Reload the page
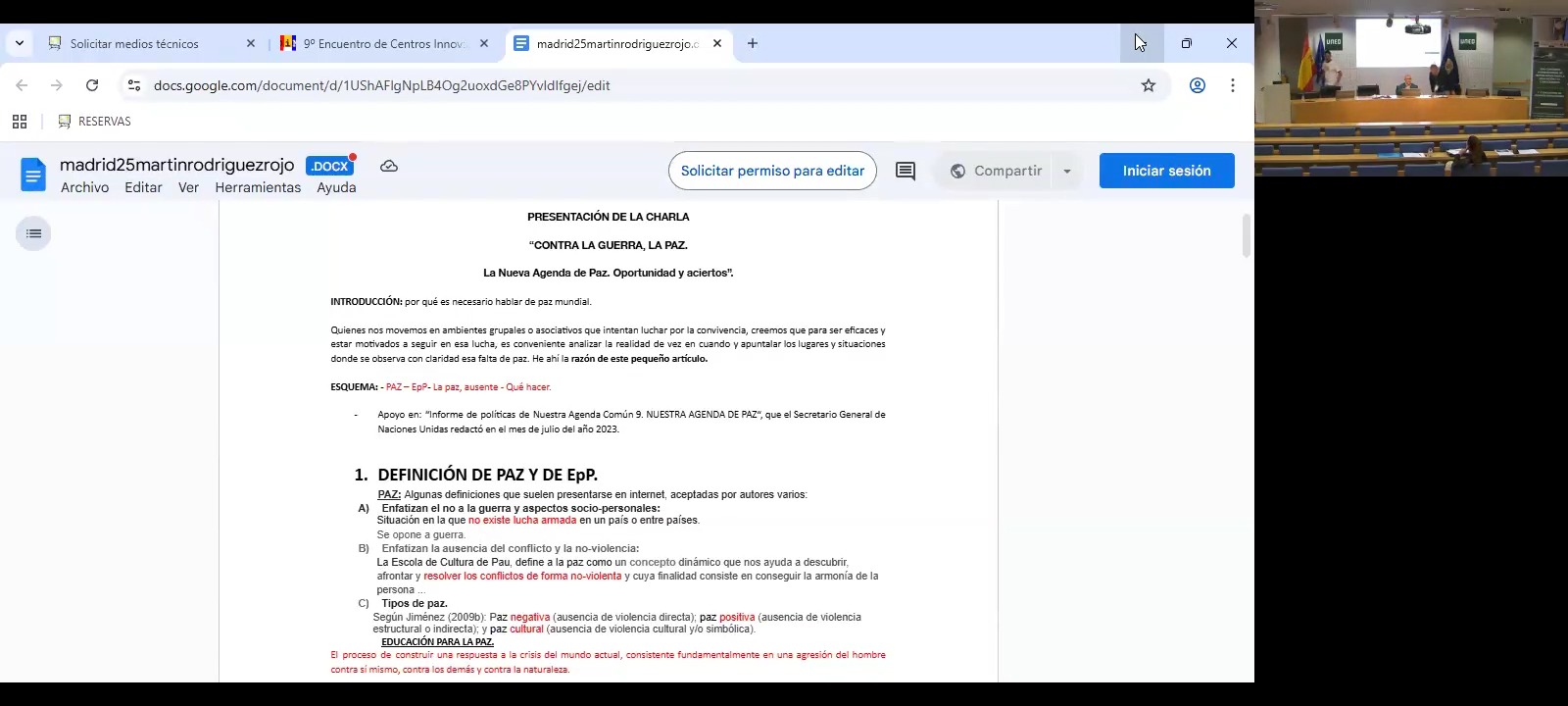The width and height of the screenshot is (1568, 706). point(92,85)
